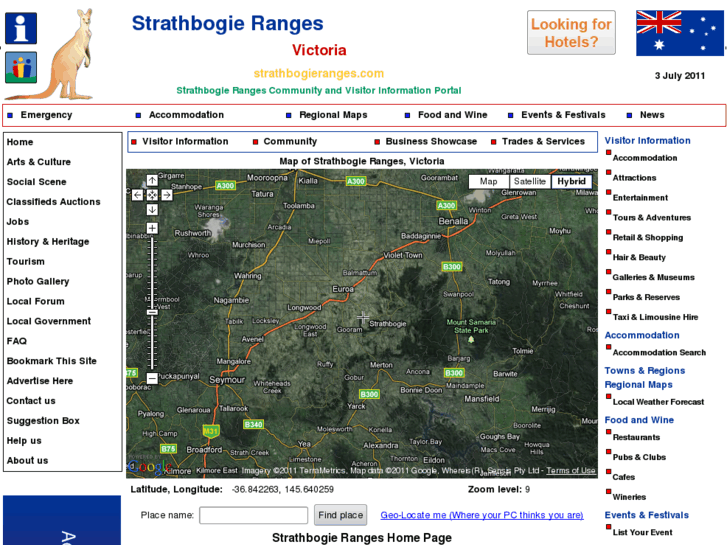The width and height of the screenshot is (727, 545).
Task: Click the Place name input field
Action: (x=254, y=515)
